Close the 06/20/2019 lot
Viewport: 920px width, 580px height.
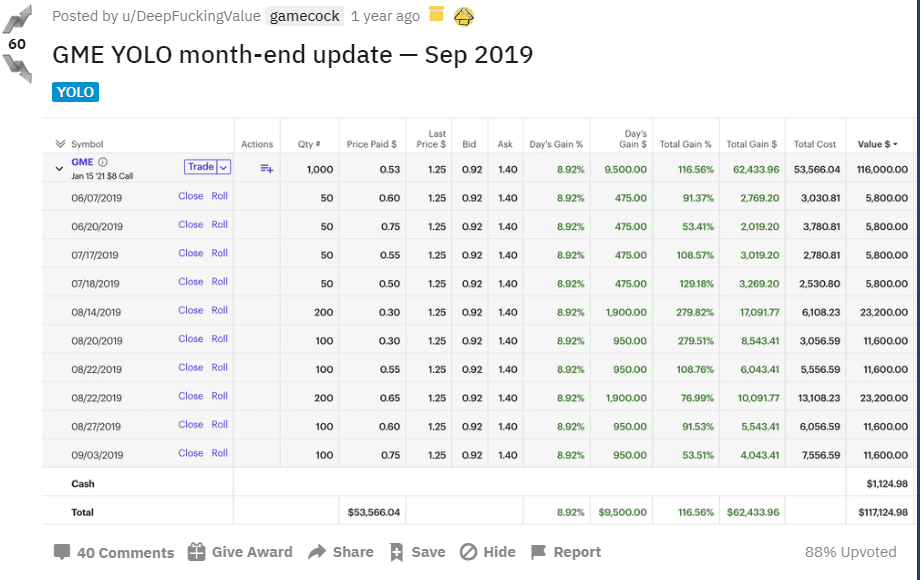[x=191, y=225]
